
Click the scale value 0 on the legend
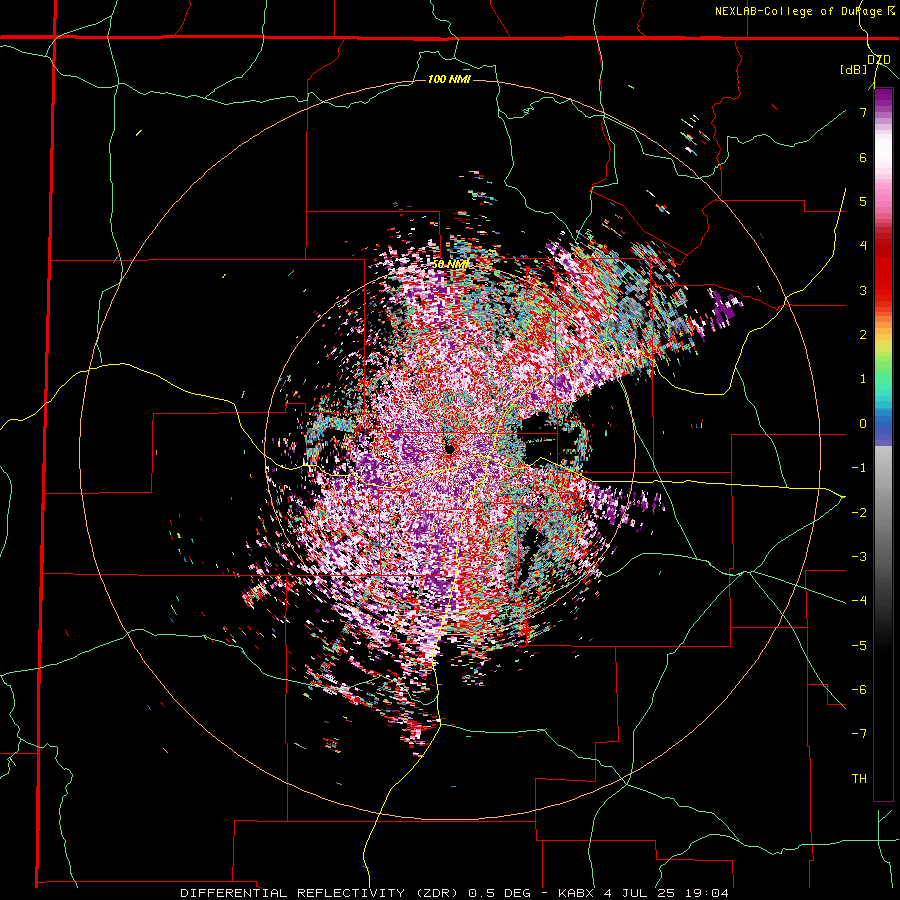863,423
